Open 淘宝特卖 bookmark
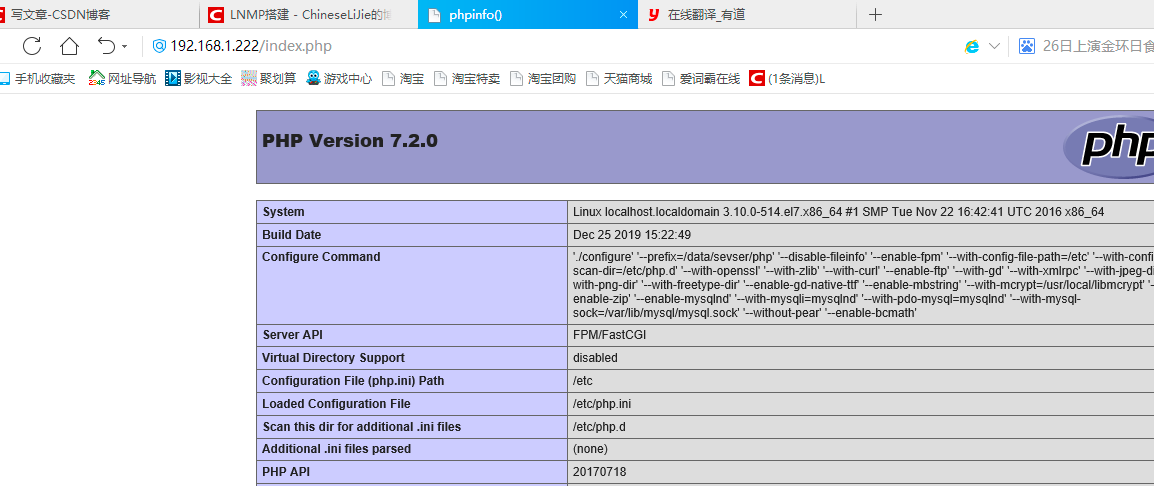 [x=467, y=79]
